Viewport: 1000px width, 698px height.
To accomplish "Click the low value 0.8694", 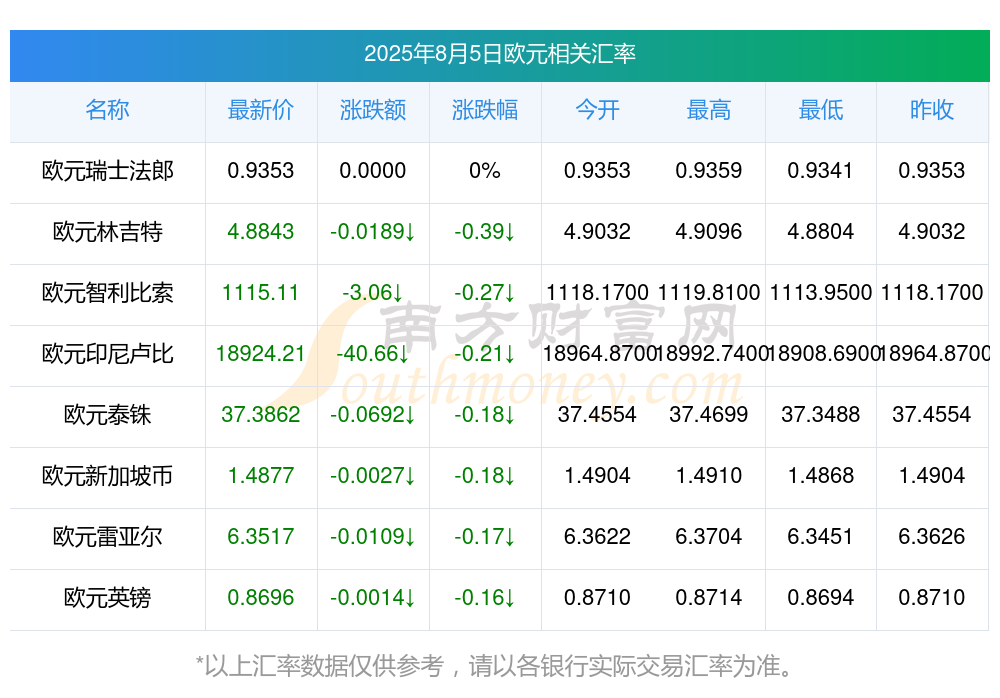I will click(820, 598).
